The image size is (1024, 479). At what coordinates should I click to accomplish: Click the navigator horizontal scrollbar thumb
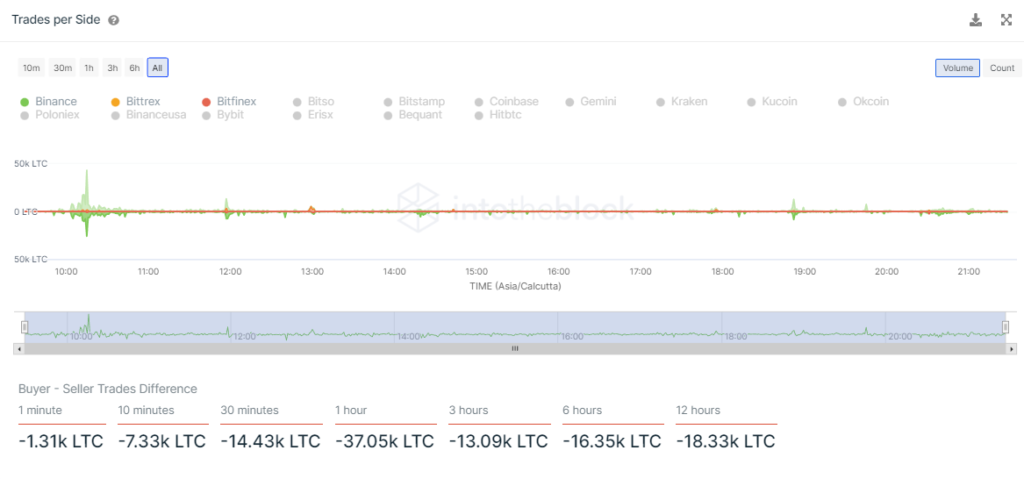[x=515, y=349]
